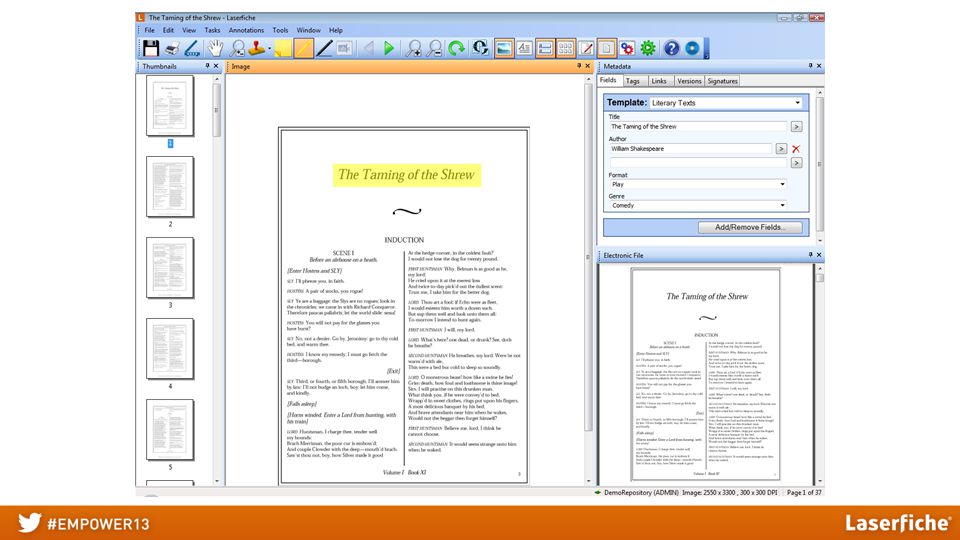The height and width of the screenshot is (540, 960).
Task: Open the Format dropdown showing Play
Action: (697, 184)
